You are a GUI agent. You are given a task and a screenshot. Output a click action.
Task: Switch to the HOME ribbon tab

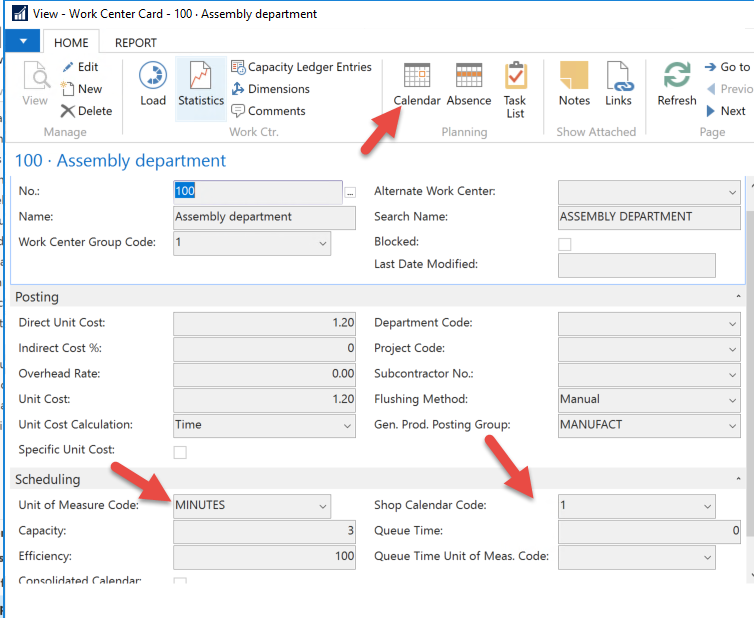coord(71,43)
